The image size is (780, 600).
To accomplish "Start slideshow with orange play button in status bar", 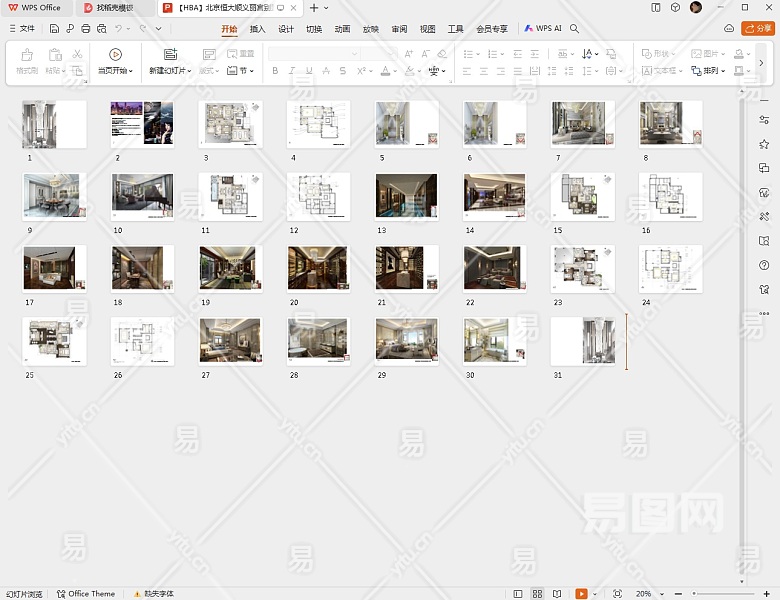I will 582,594.
